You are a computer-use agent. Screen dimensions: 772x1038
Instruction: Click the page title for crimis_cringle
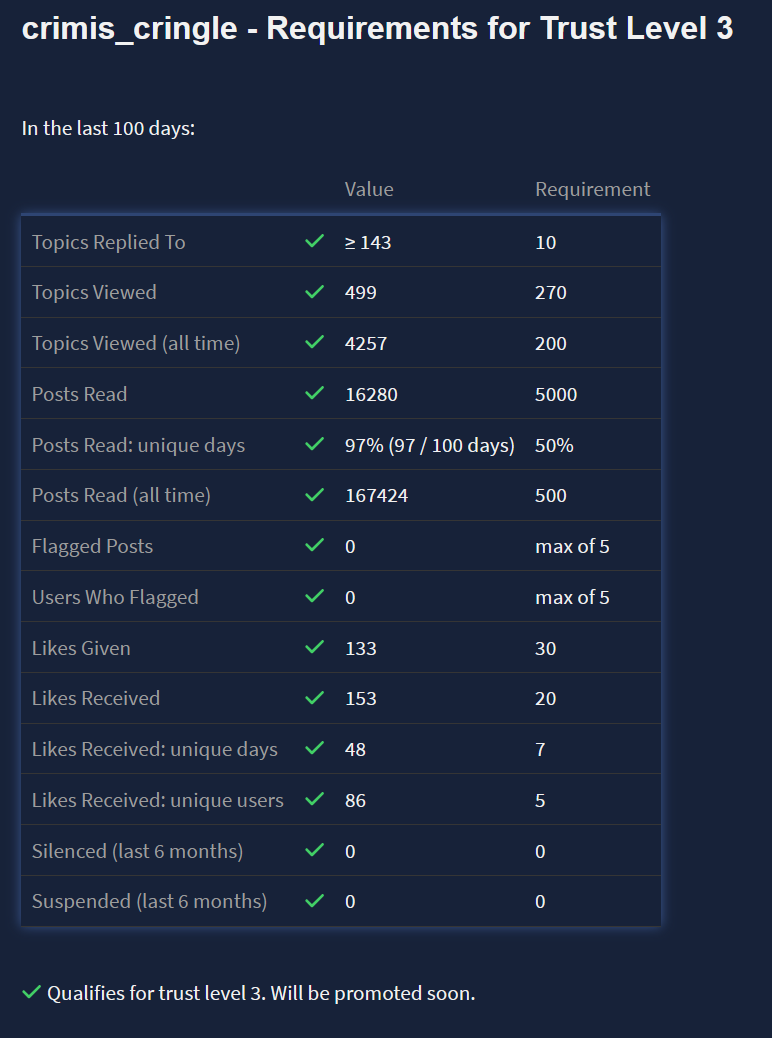pos(377,28)
